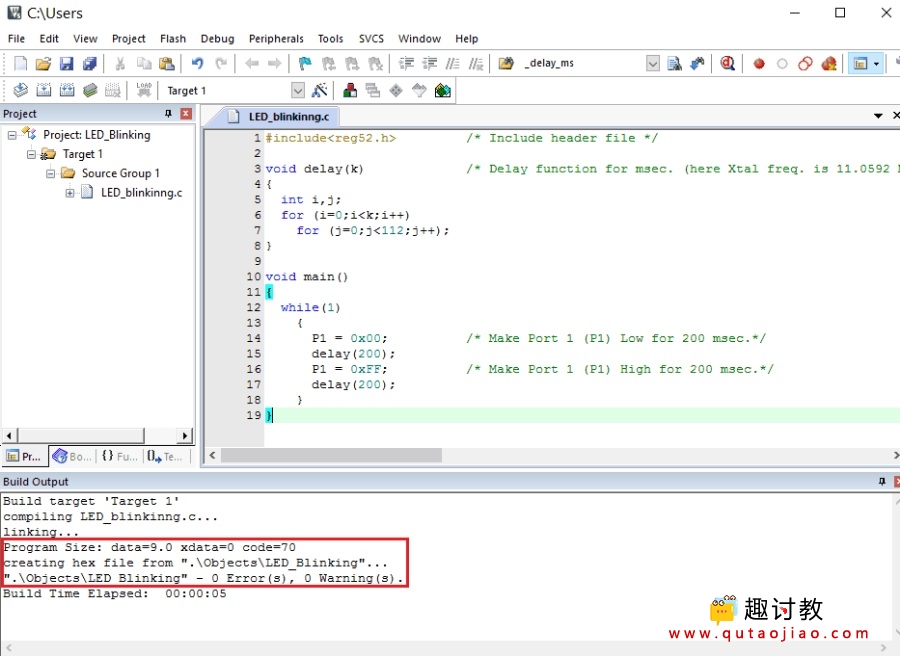Pin the Project panel
The image size is (900, 656).
point(168,114)
